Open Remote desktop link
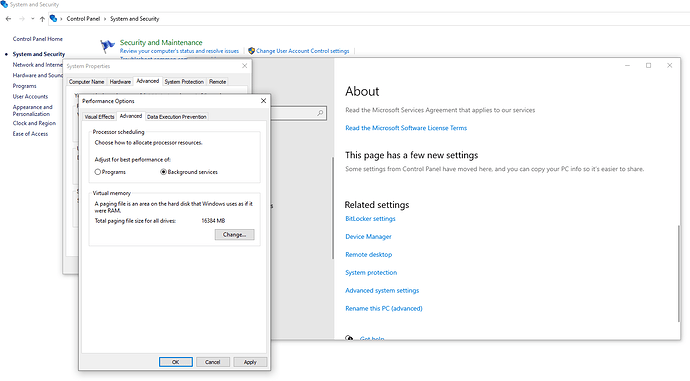 (369, 255)
